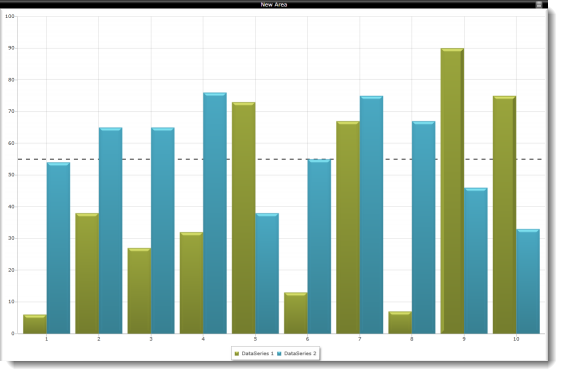Image resolution: width=563 pixels, height=376 pixels.
Task: Click y-axis label 90
Action: [x=11, y=48]
